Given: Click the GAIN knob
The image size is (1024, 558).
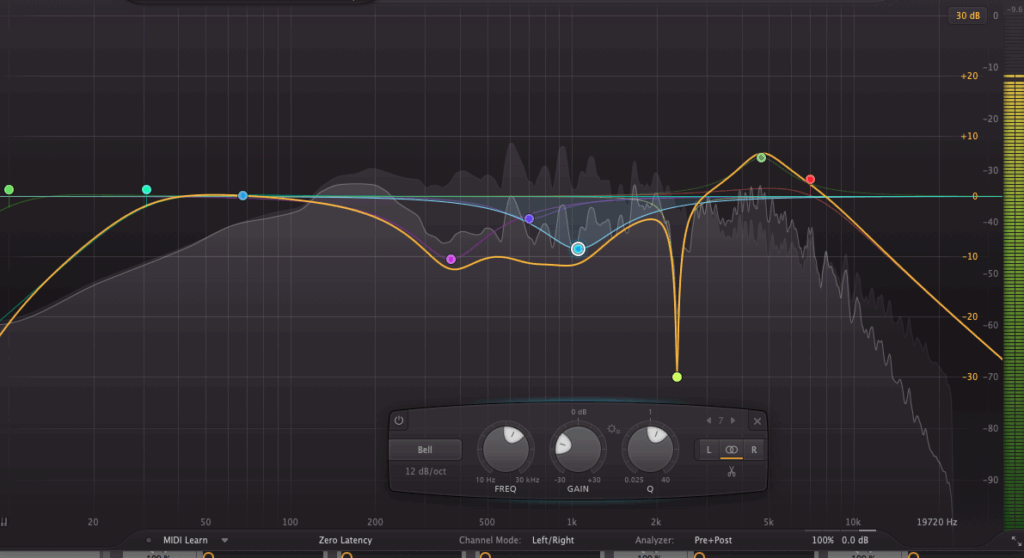Looking at the screenshot, I should tap(577, 448).
